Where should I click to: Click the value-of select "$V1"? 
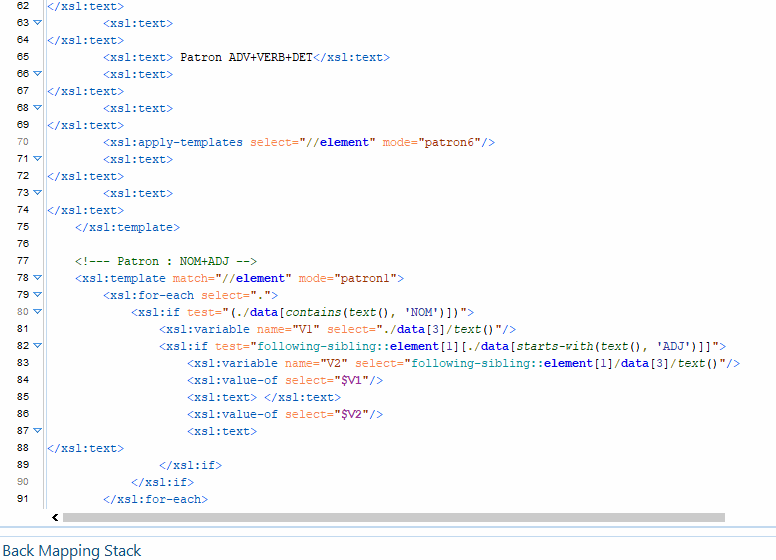click(x=351, y=380)
